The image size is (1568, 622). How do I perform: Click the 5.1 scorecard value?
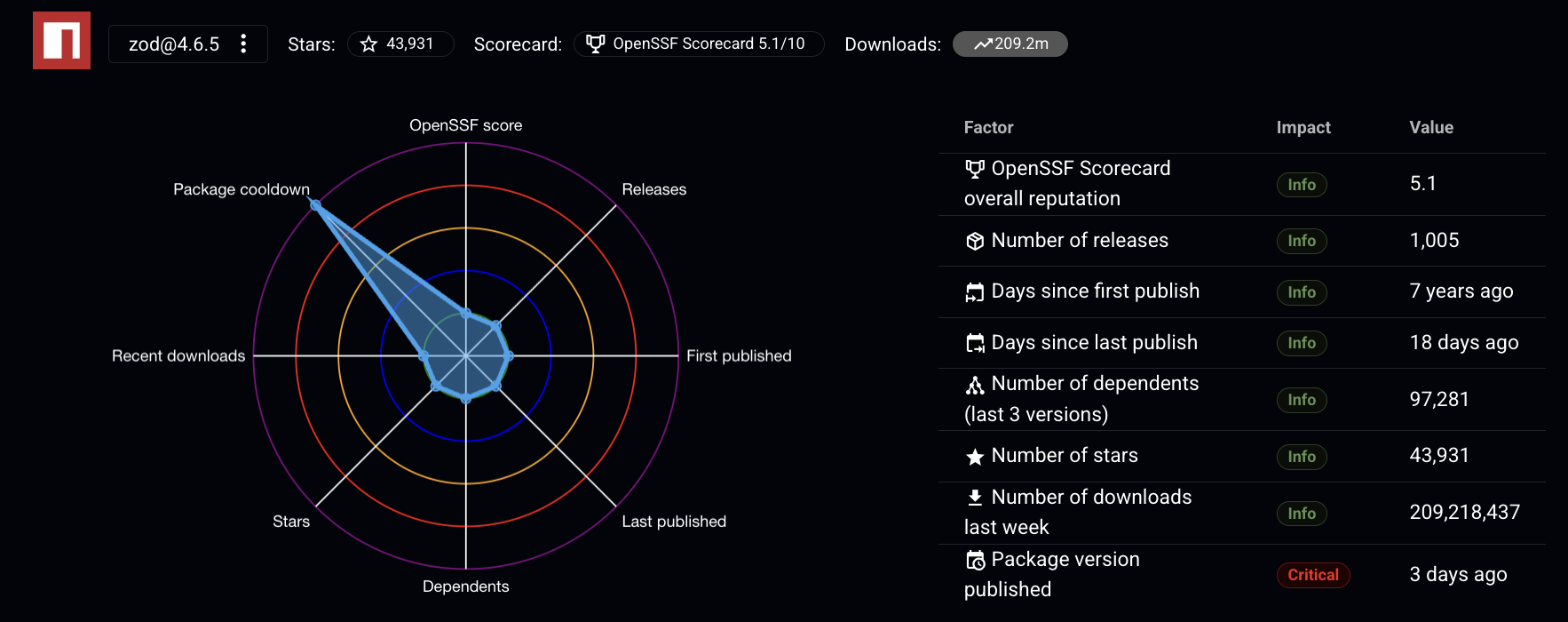[x=1423, y=184]
